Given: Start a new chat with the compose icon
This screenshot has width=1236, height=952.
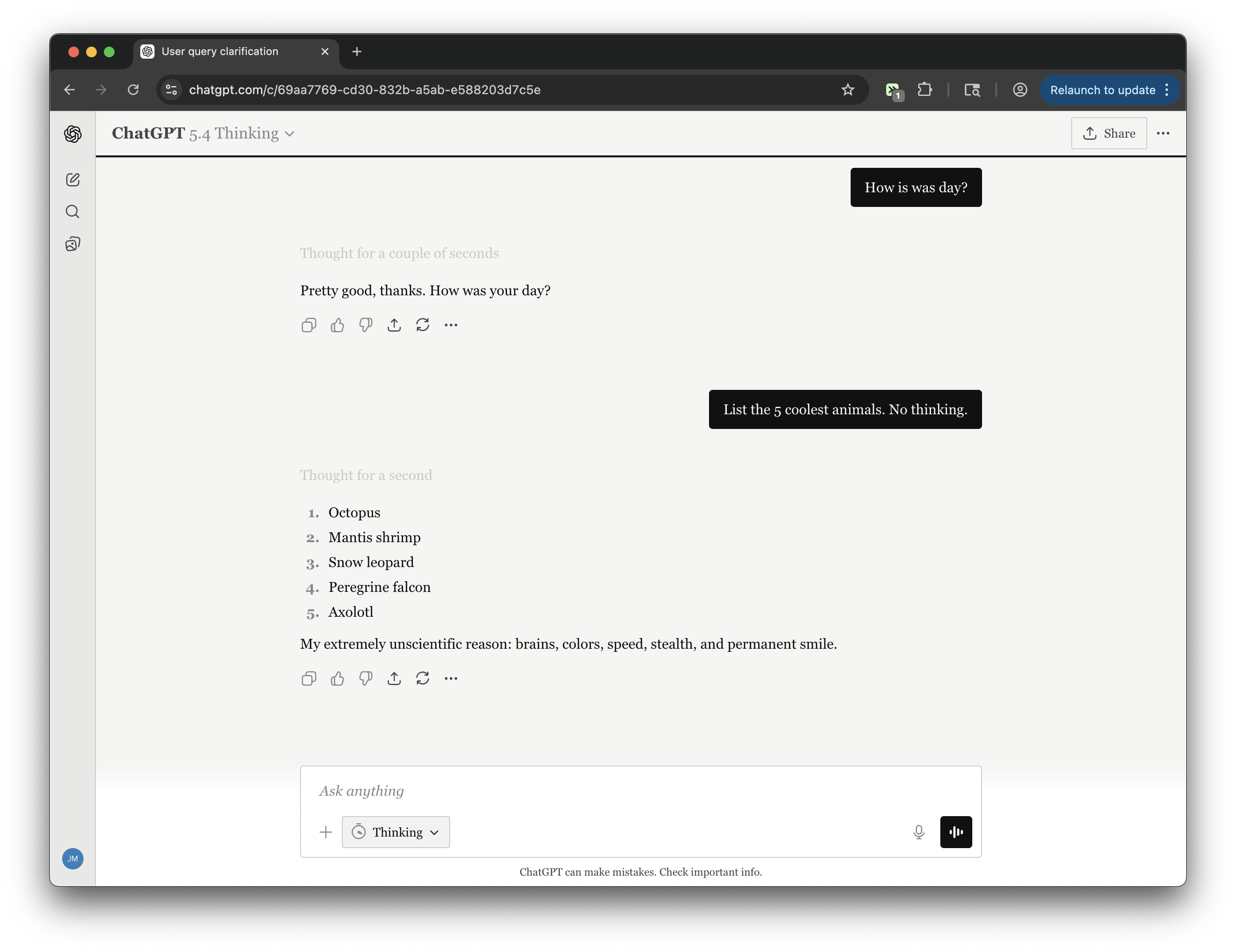Looking at the screenshot, I should point(72,179).
